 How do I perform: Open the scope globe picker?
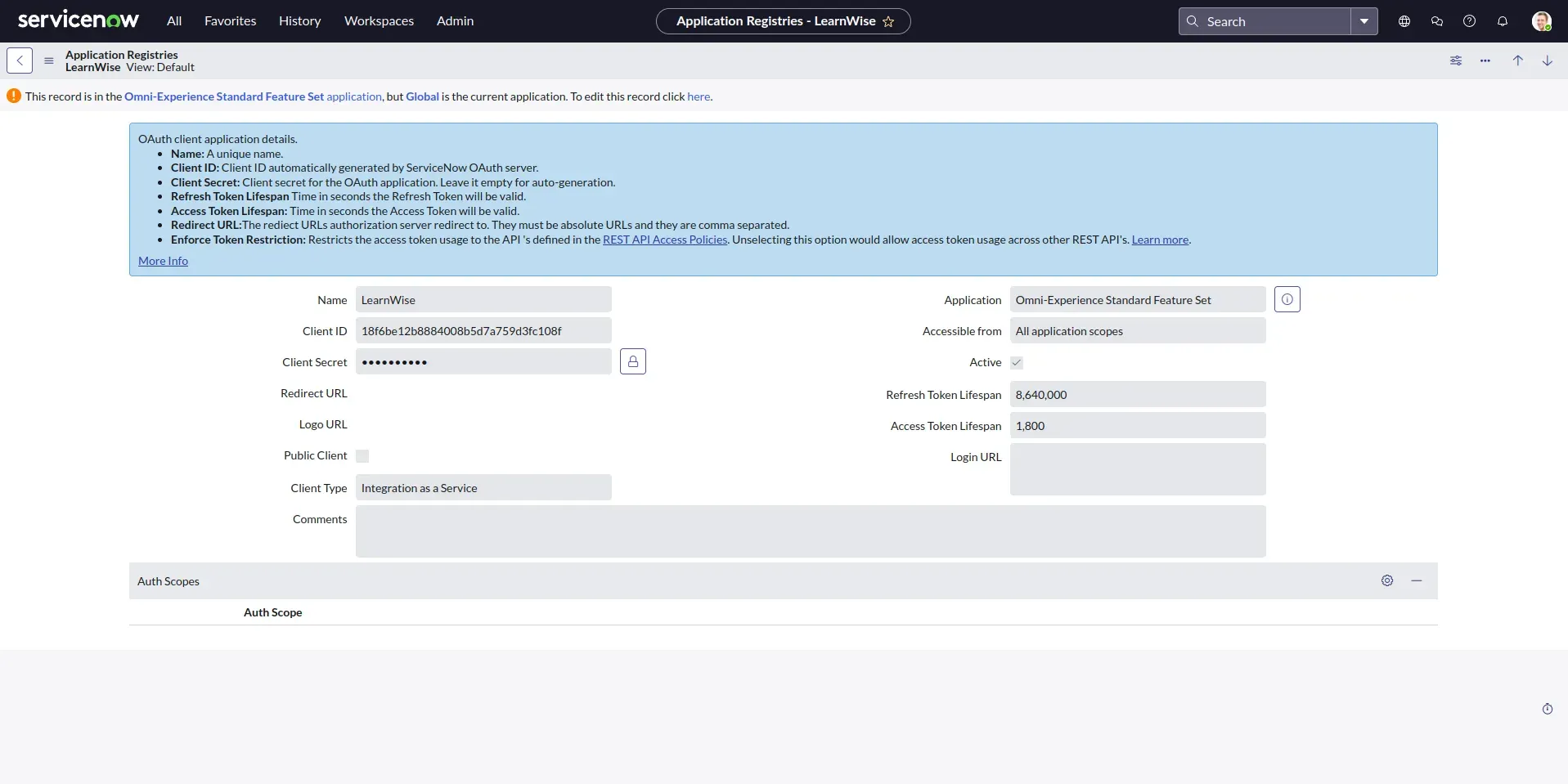click(1404, 21)
